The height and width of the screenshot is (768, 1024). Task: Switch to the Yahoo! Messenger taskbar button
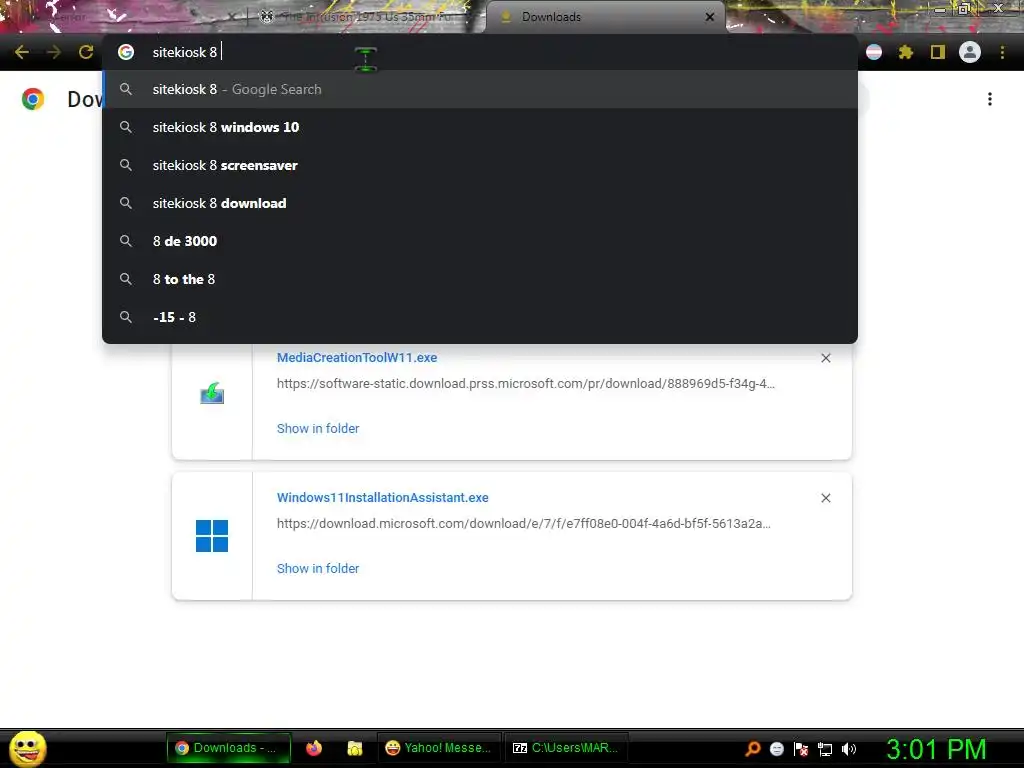[439, 748]
